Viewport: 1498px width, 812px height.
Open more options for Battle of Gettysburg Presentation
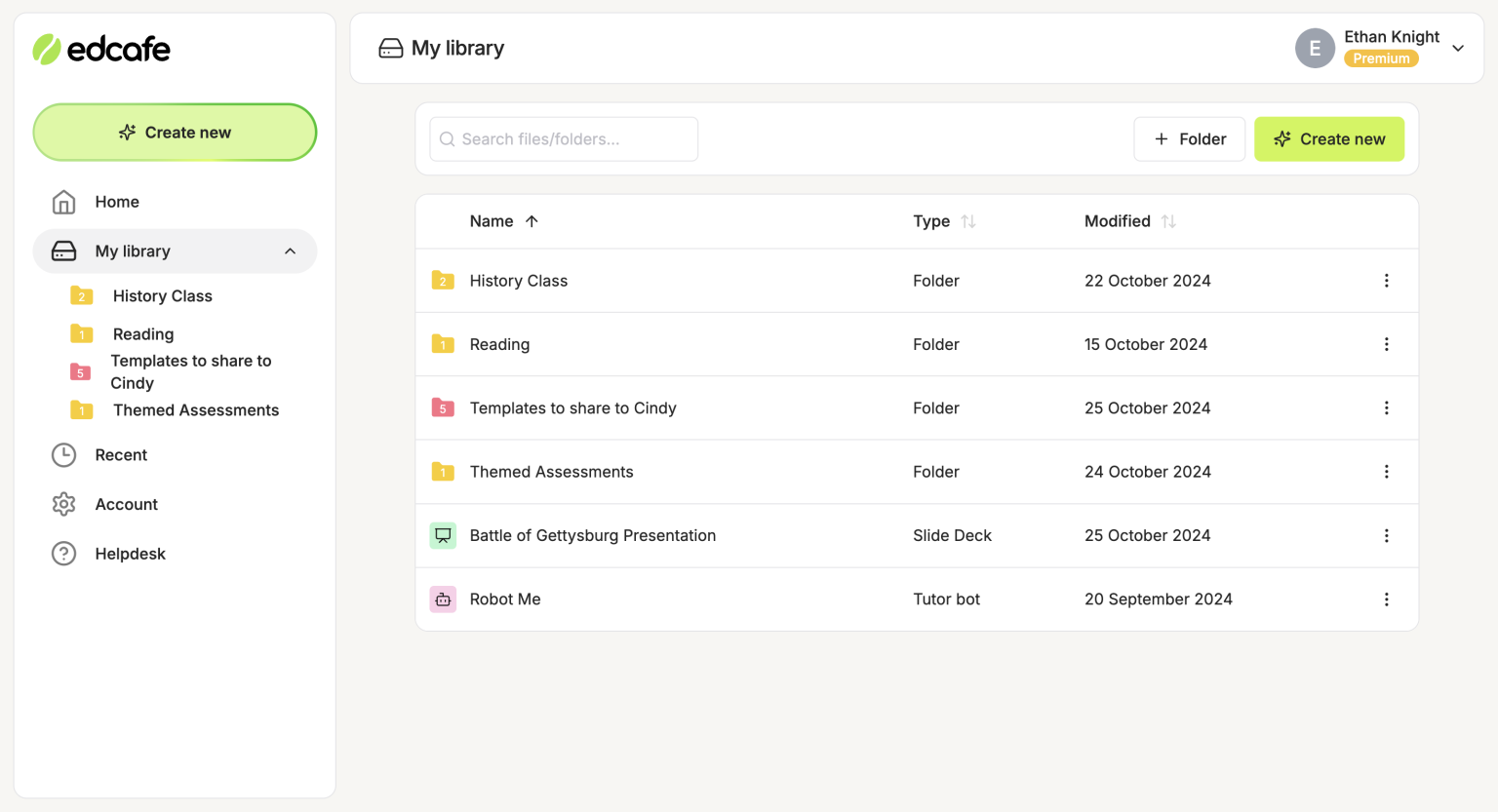click(1386, 536)
